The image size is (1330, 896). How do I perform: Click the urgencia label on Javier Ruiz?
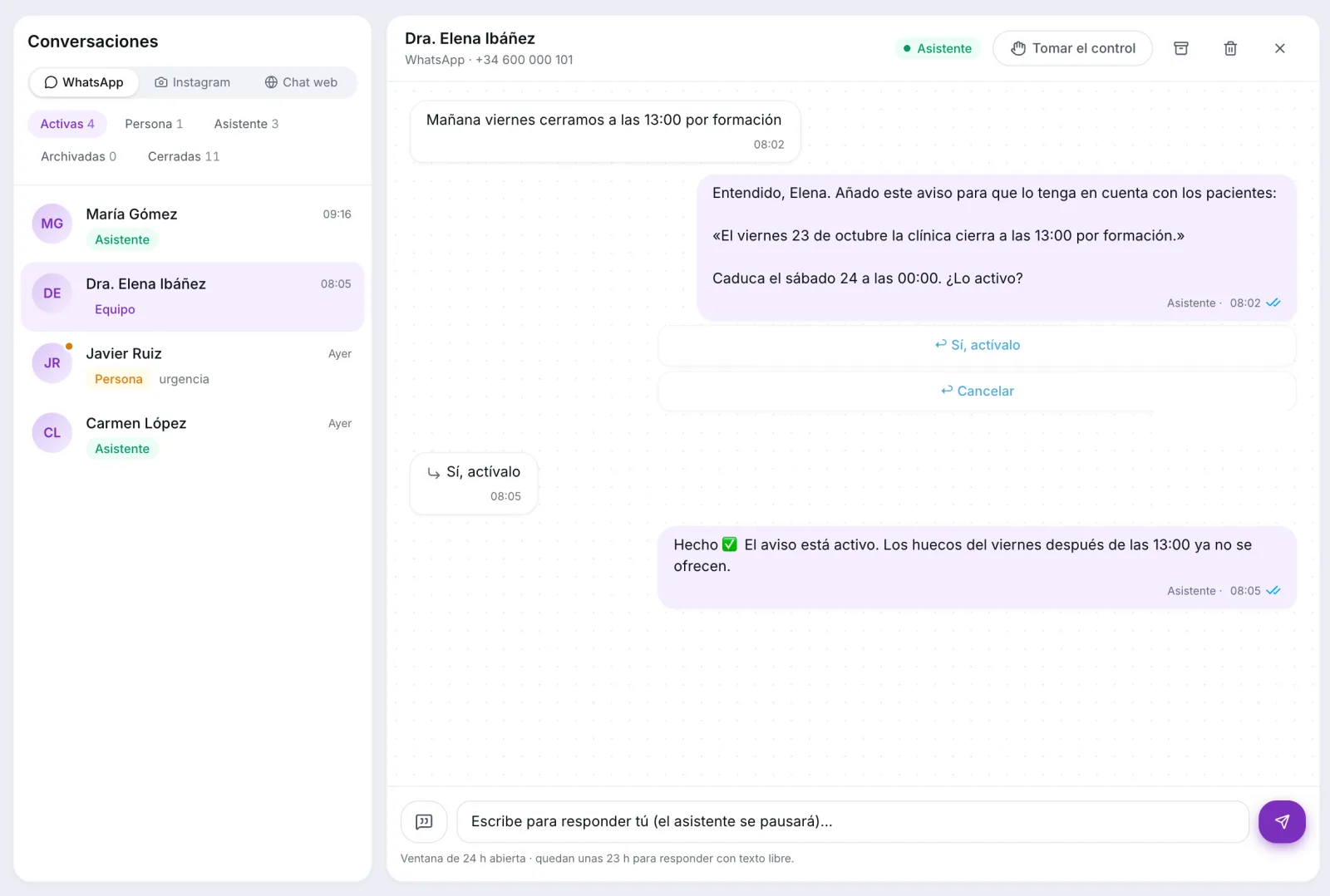click(x=185, y=379)
